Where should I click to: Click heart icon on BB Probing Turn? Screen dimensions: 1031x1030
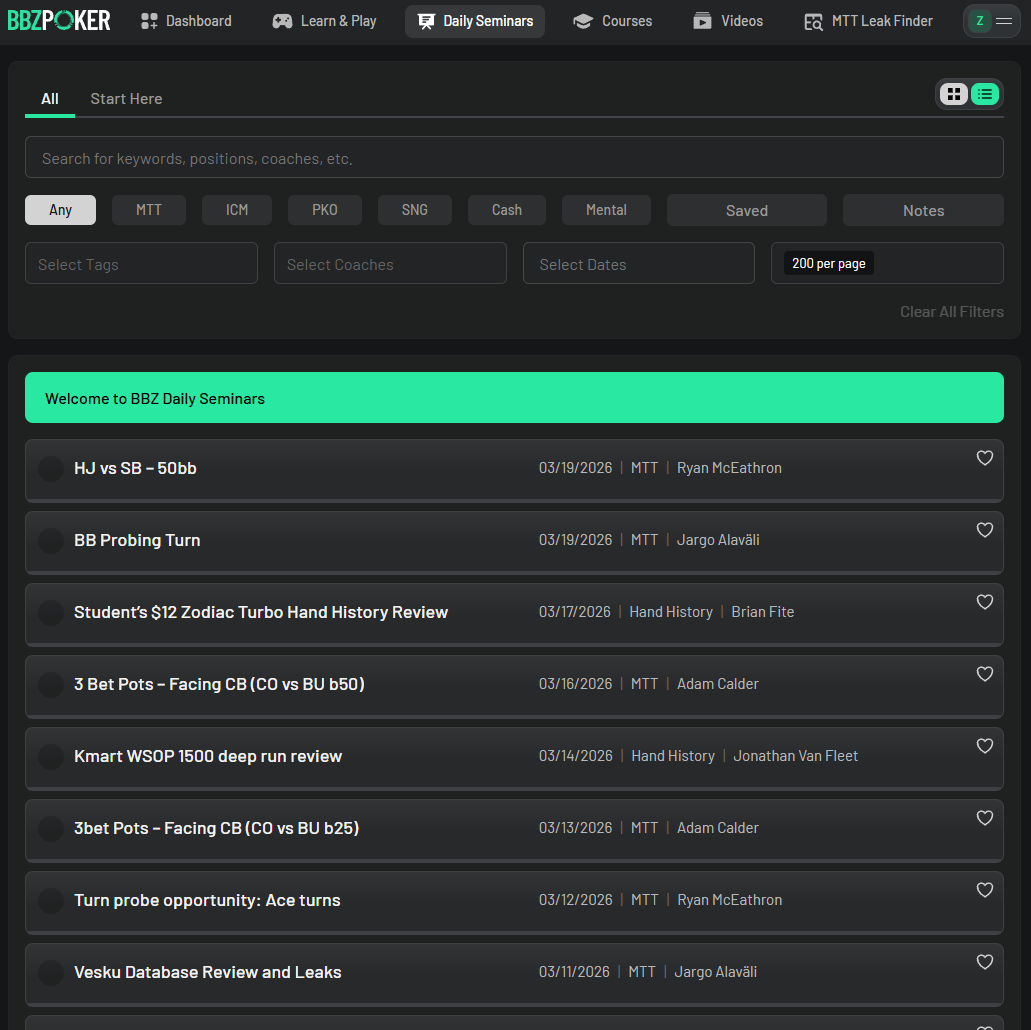984,530
